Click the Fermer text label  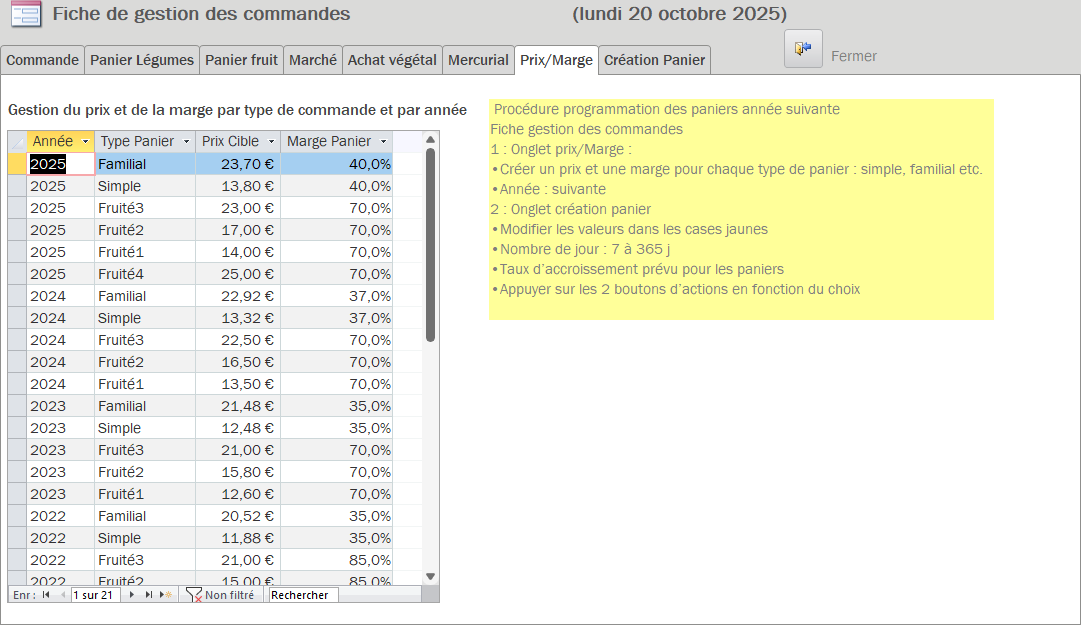[853, 57]
